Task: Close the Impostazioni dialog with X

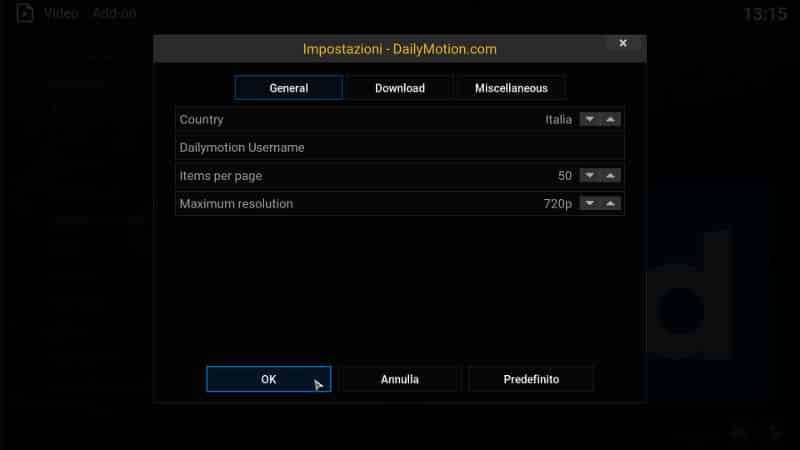Action: tap(623, 43)
